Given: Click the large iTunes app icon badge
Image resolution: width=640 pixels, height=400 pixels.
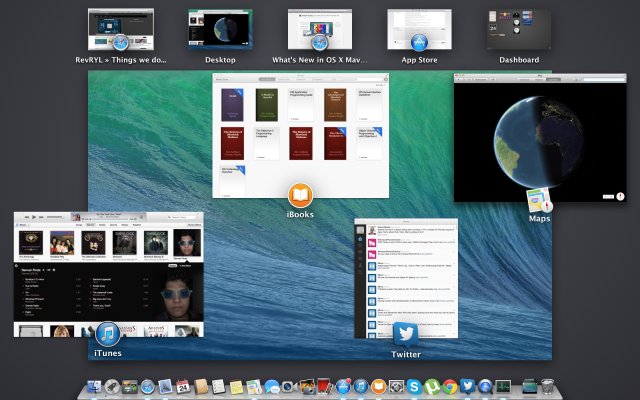Looking at the screenshot, I should [108, 334].
